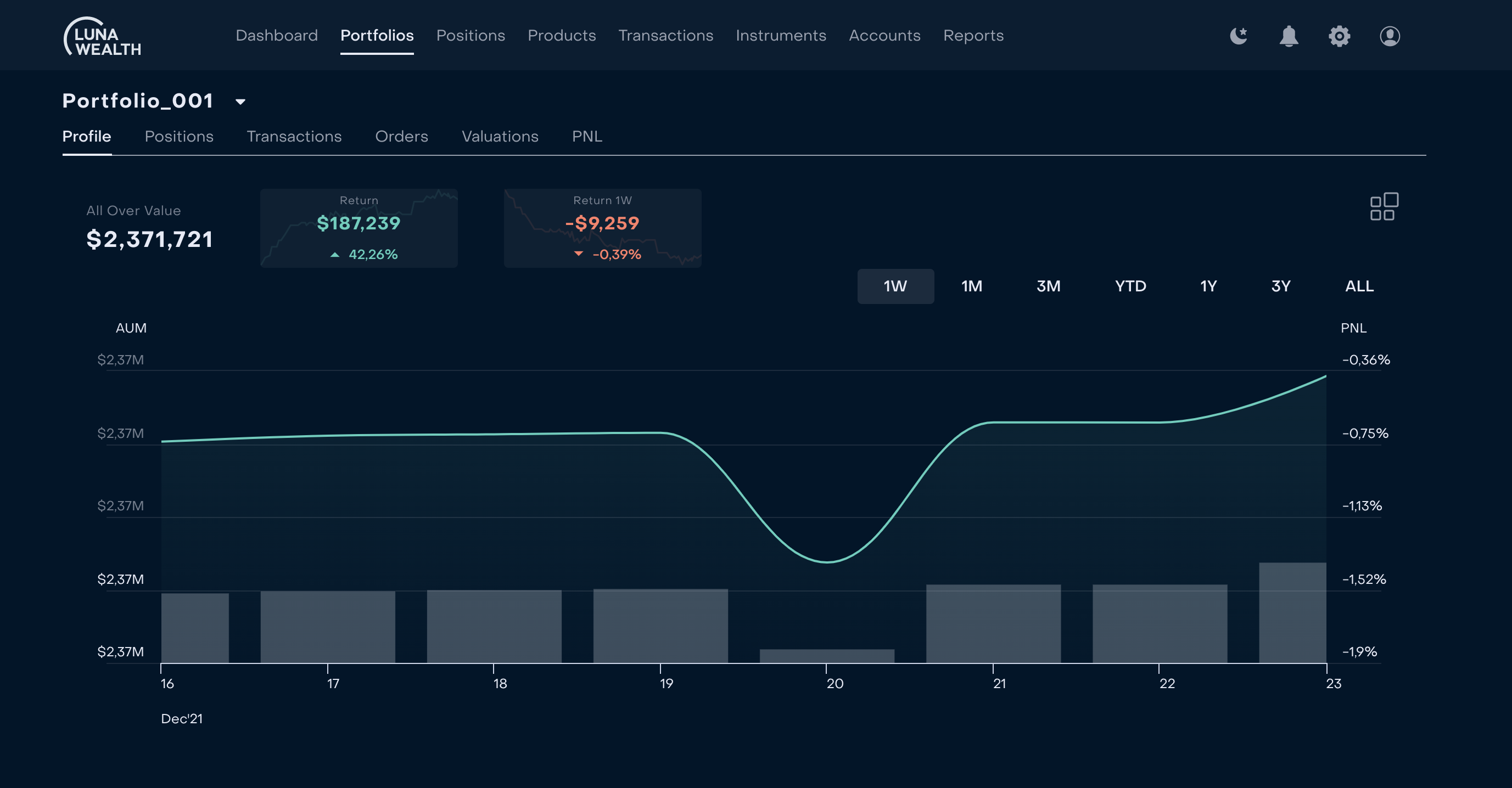Toggle dark mode moon icon
Image resolution: width=1512 pixels, height=788 pixels.
tap(1239, 36)
